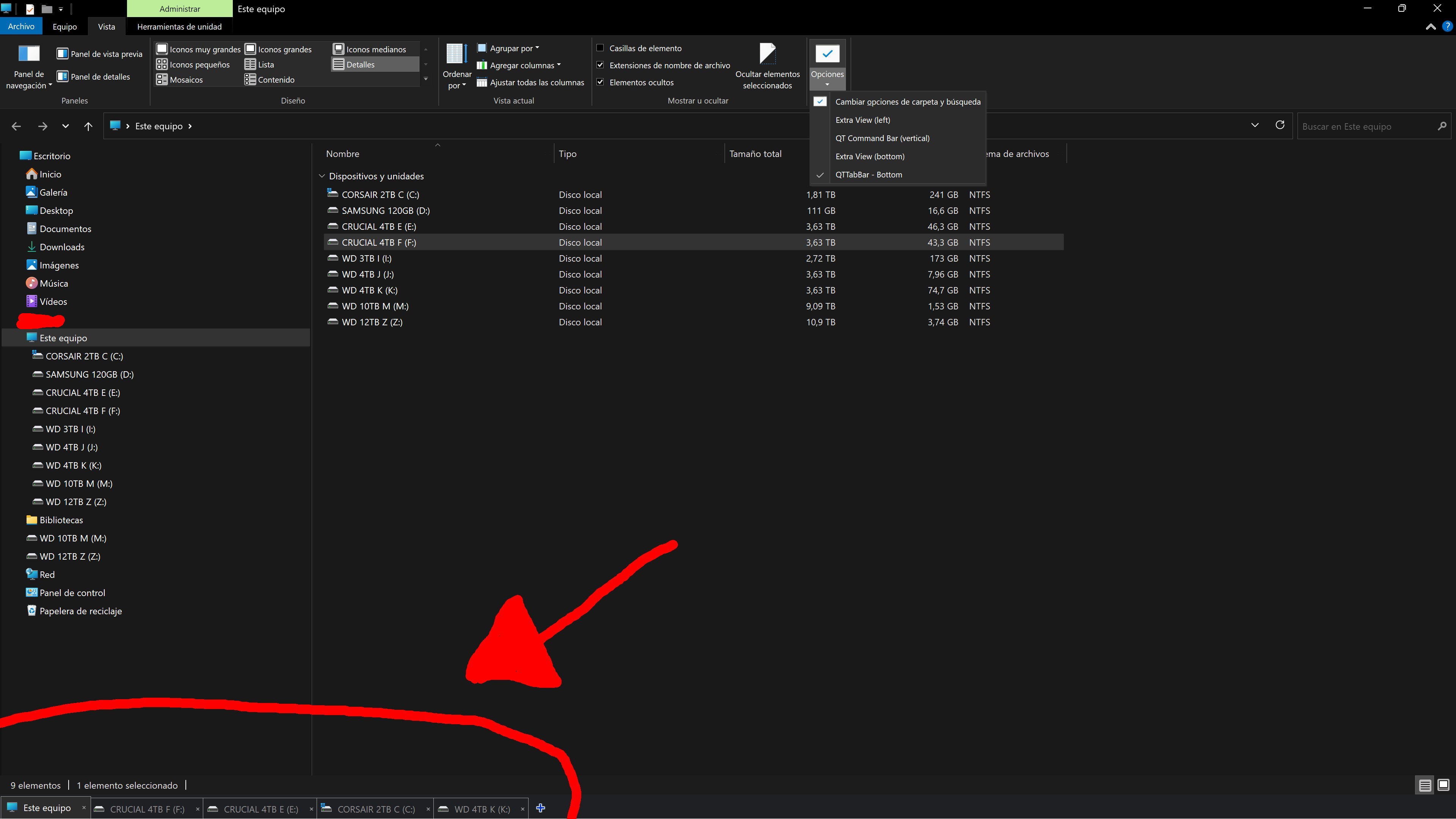Click the Opciones button icon
Viewport: 1456px width, 819px height.
827,54
